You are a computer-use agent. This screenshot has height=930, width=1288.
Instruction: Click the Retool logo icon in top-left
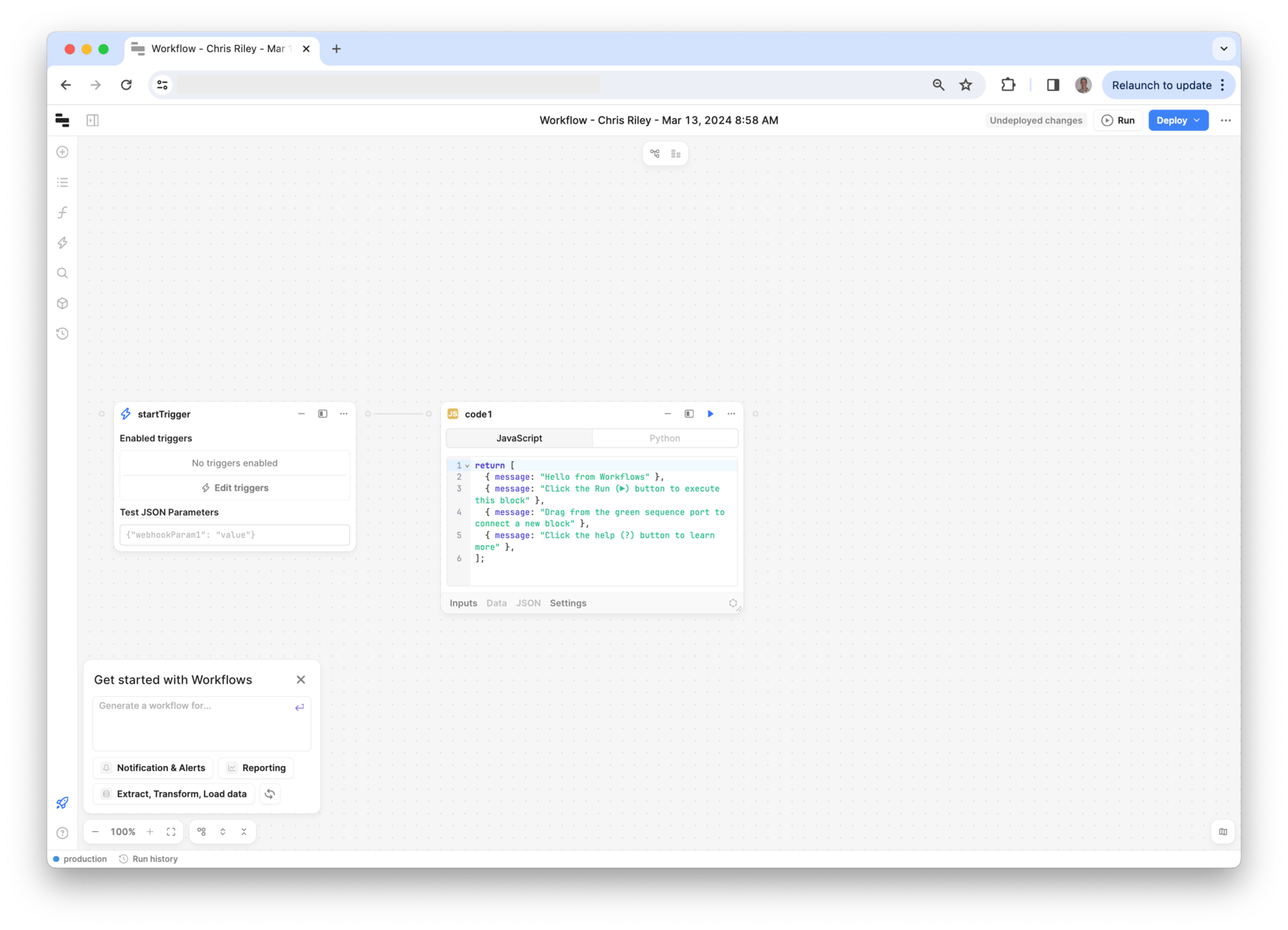coord(62,120)
